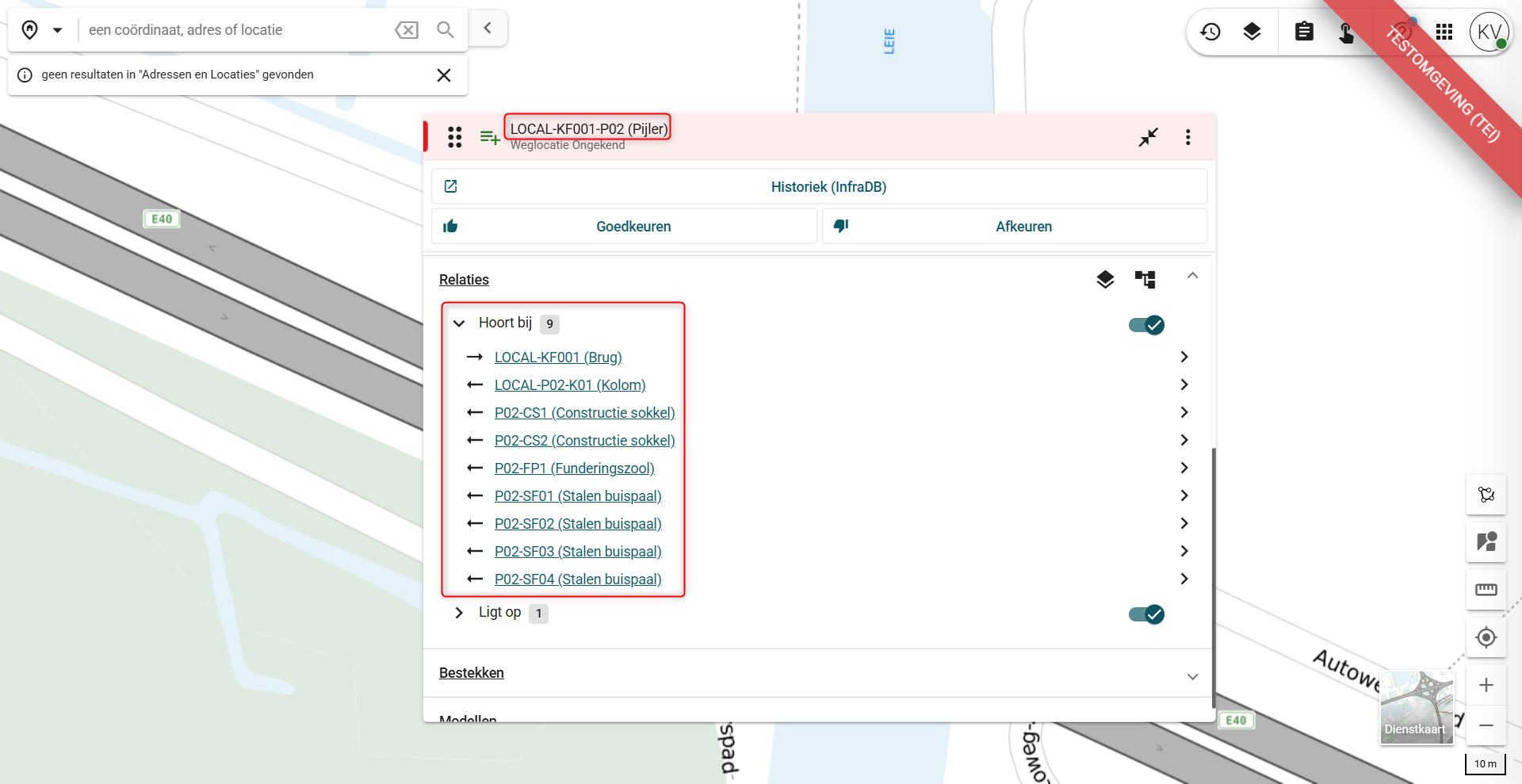
Task: Toggle the Ligt op switch
Action: 1146,614
